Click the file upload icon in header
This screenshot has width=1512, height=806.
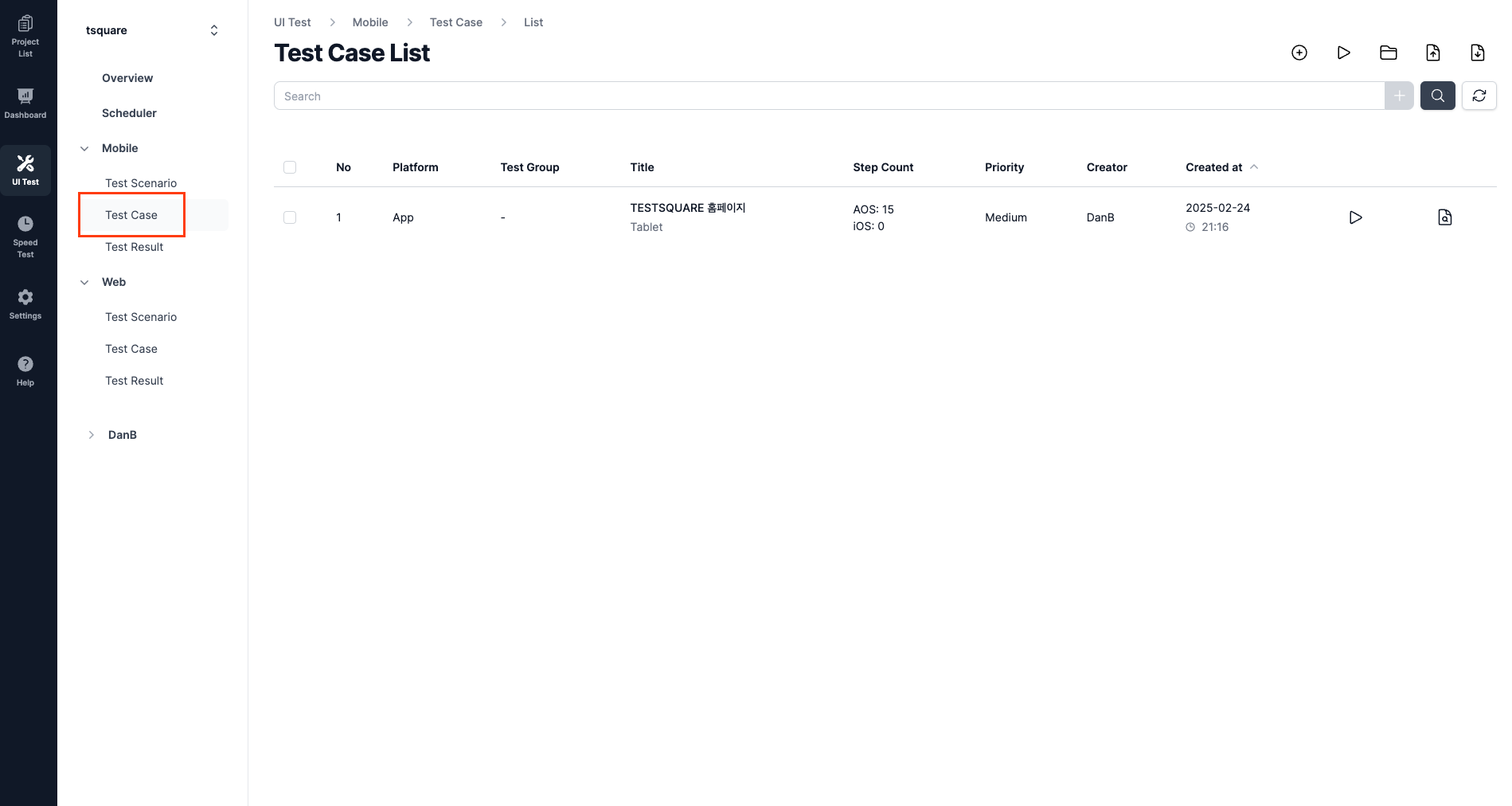1432,53
